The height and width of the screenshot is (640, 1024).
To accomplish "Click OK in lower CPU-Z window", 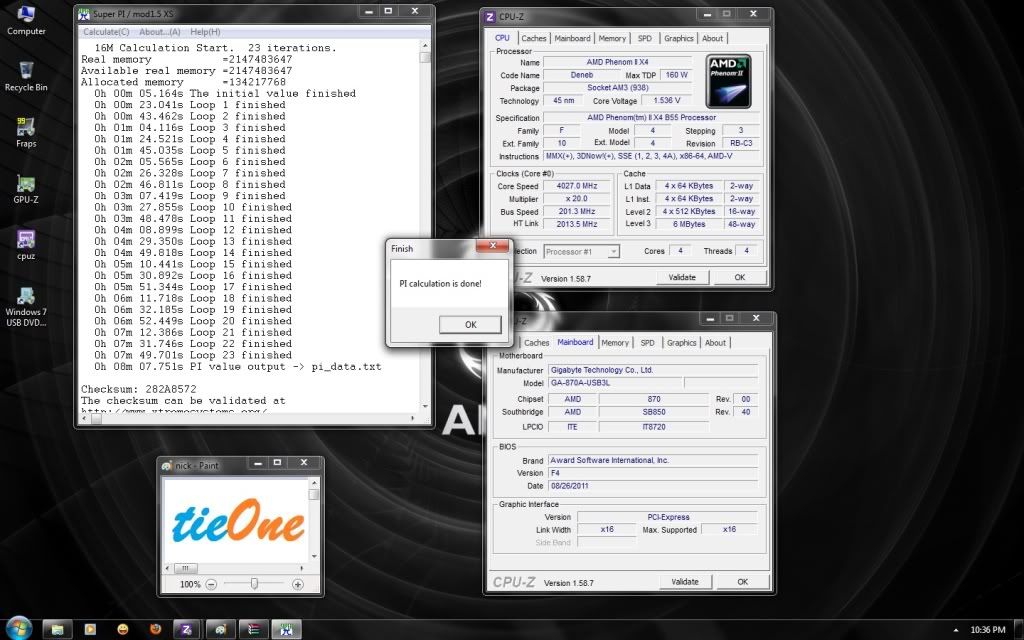I will (x=743, y=582).
